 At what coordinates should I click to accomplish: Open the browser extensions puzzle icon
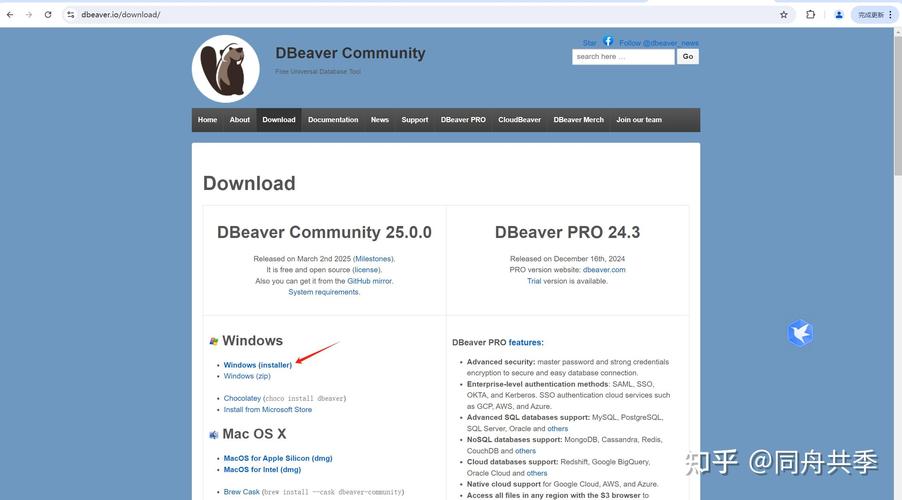pyautogui.click(x=811, y=15)
